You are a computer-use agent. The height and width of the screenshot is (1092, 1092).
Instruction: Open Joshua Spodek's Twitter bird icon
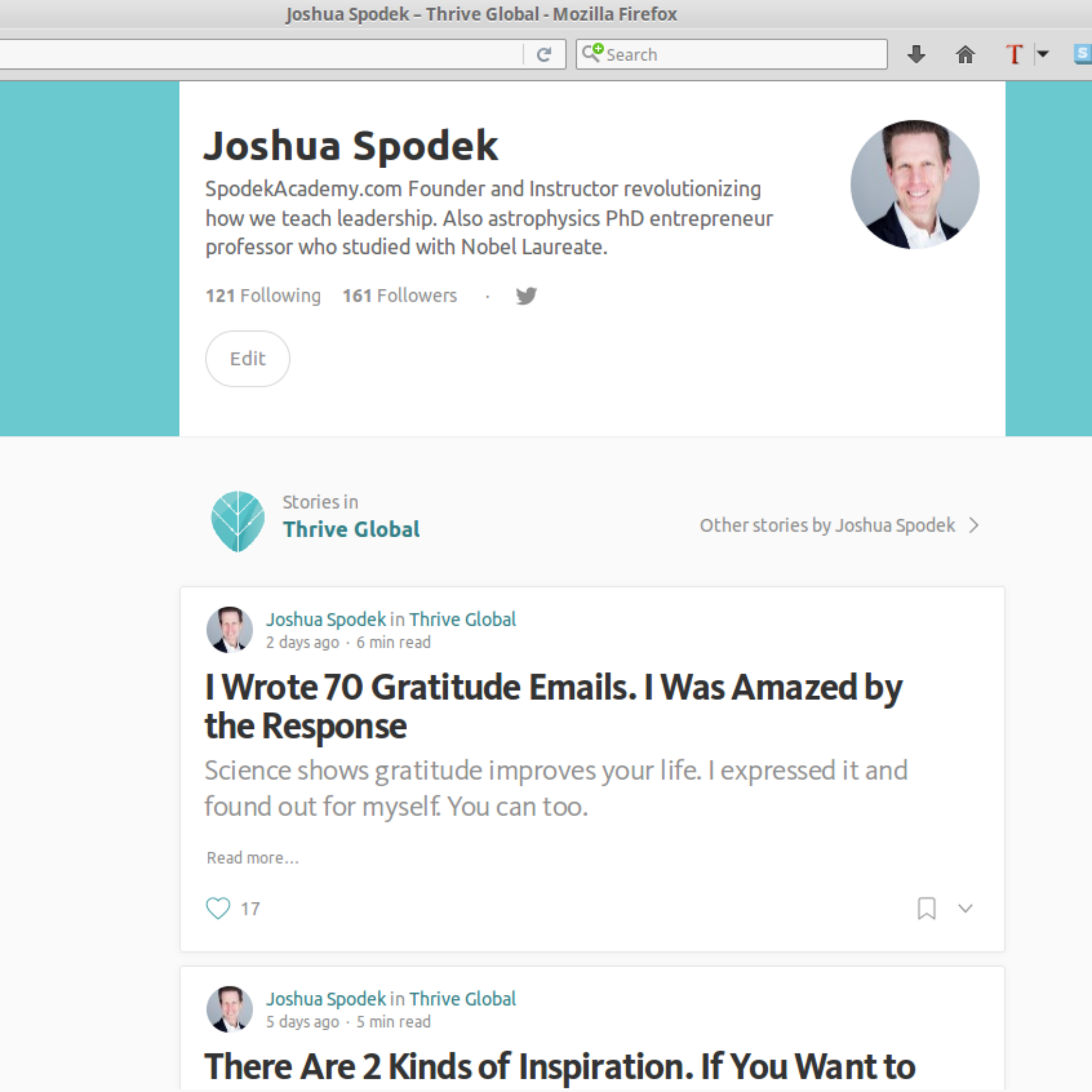pyautogui.click(x=526, y=295)
